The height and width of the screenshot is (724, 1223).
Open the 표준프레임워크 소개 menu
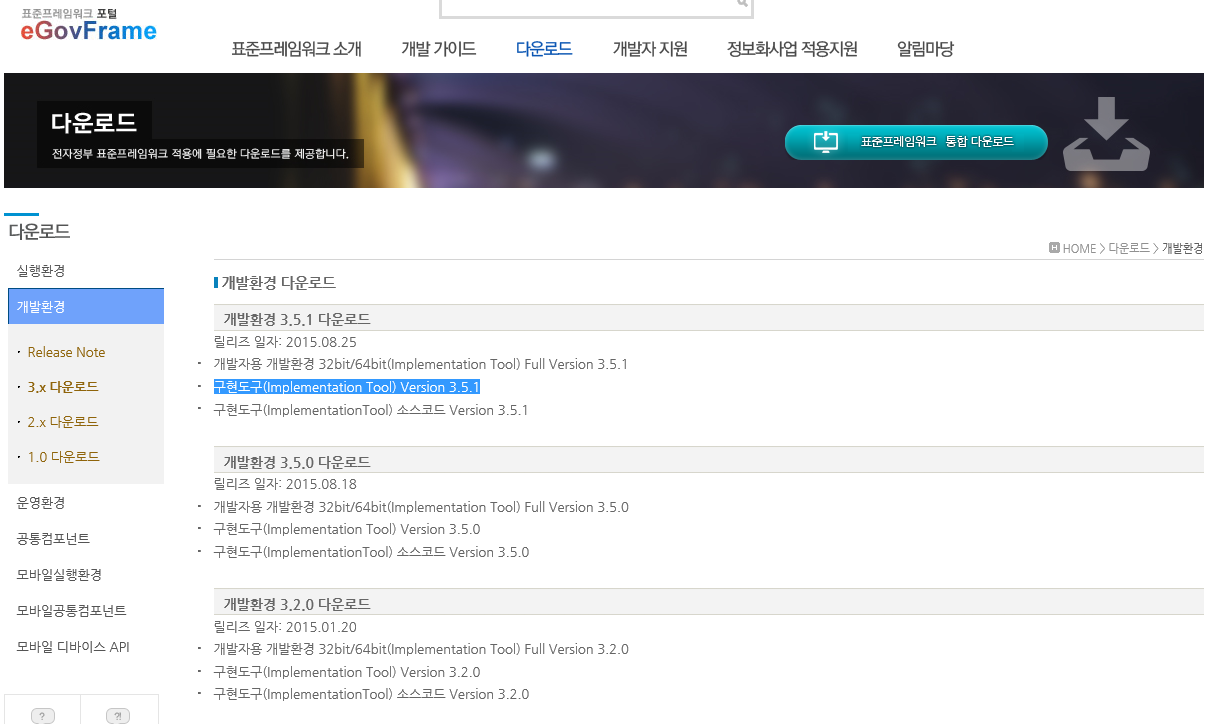(296, 49)
